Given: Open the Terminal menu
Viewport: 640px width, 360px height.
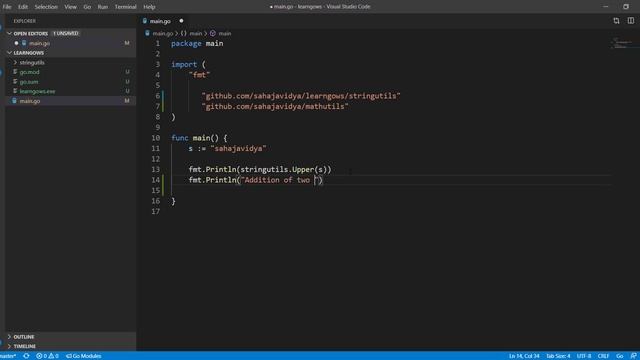Looking at the screenshot, I should pos(125,7).
